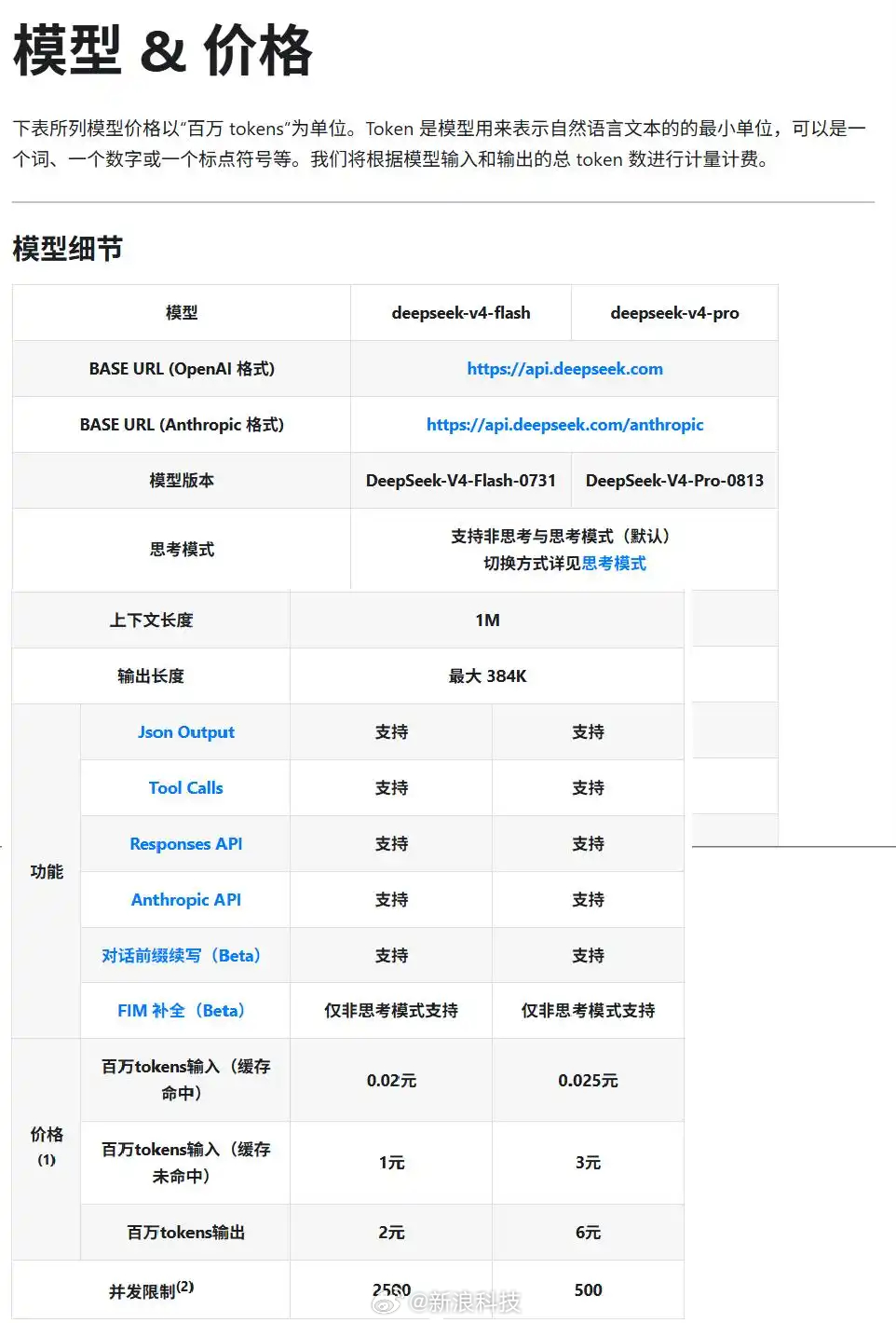Click the 输出长度 row label
Viewport: 896px width, 1323px height.
pyautogui.click(x=151, y=676)
